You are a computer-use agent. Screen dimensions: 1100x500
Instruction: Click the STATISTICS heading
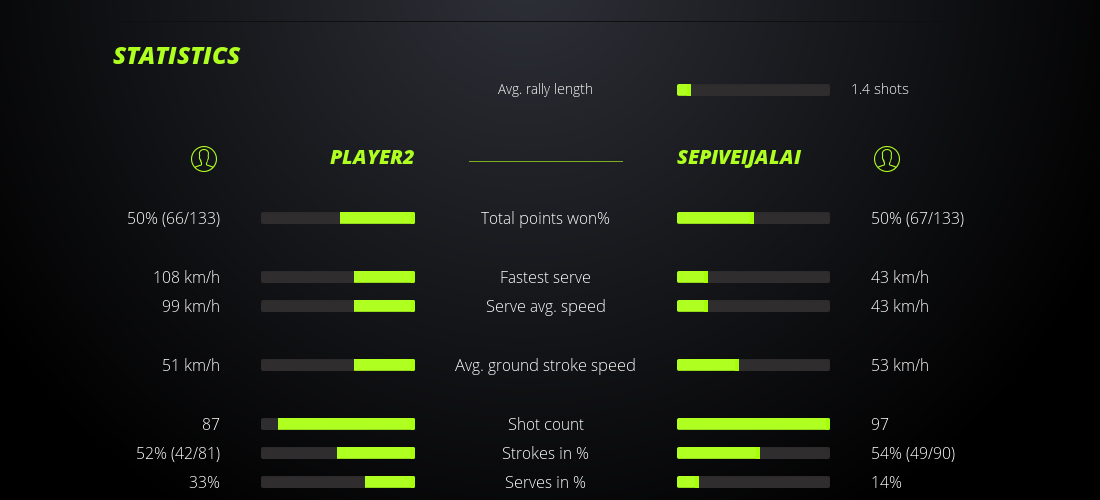click(x=177, y=56)
